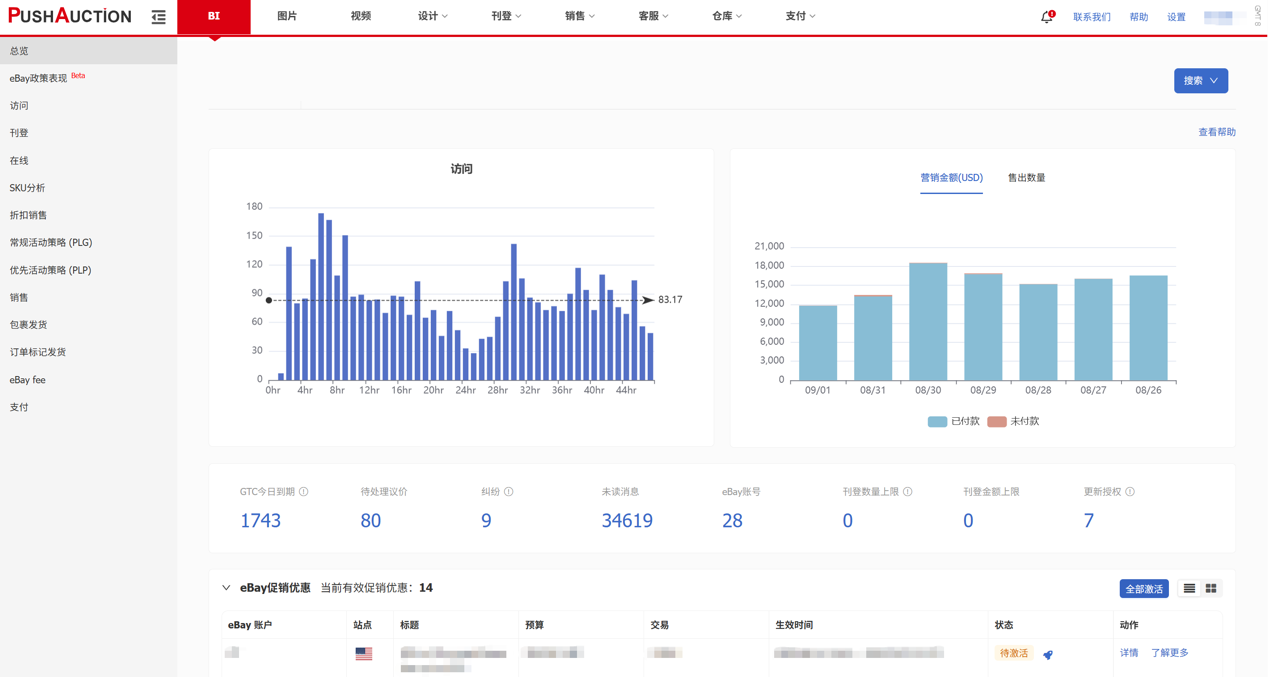Open the notification bell alerts
The height and width of the screenshot is (677, 1268).
(x=1046, y=17)
